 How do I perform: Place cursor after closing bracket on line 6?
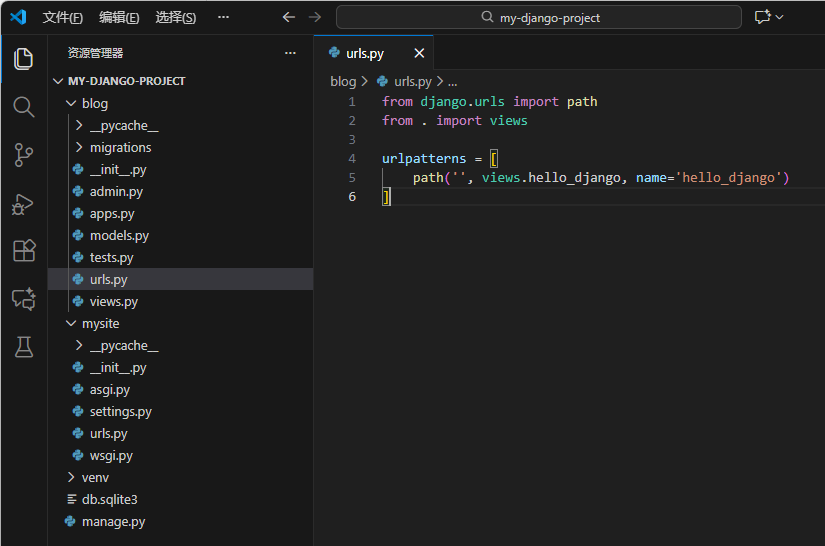click(391, 197)
